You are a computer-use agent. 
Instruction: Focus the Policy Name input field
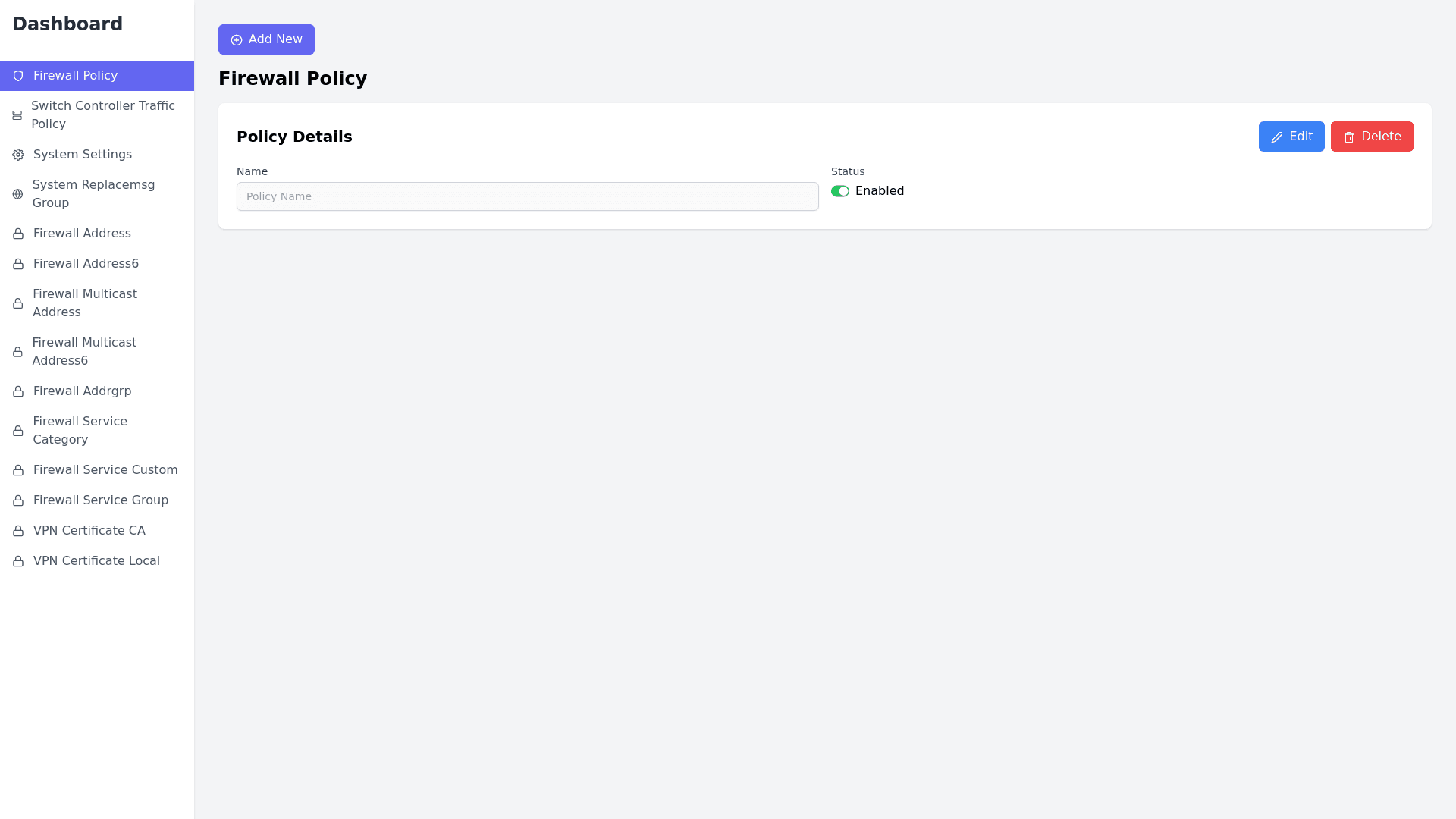[x=527, y=196]
